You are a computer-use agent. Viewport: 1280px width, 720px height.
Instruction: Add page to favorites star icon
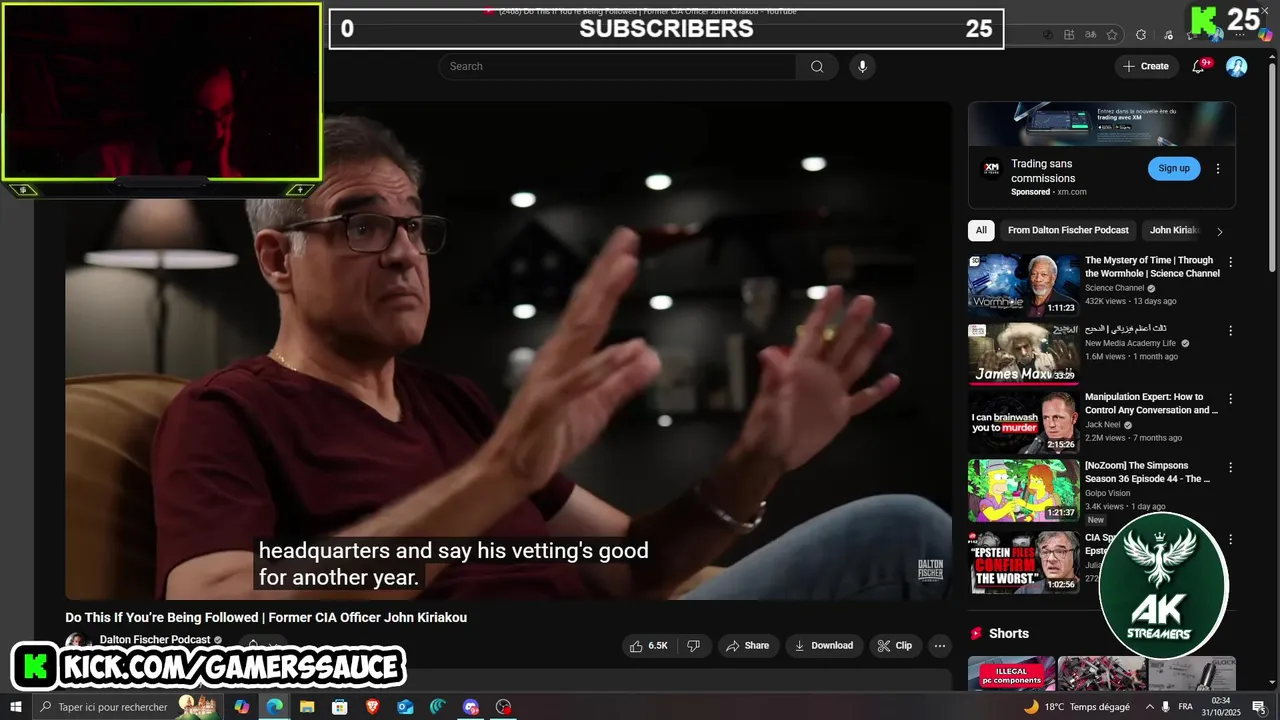[1112, 35]
